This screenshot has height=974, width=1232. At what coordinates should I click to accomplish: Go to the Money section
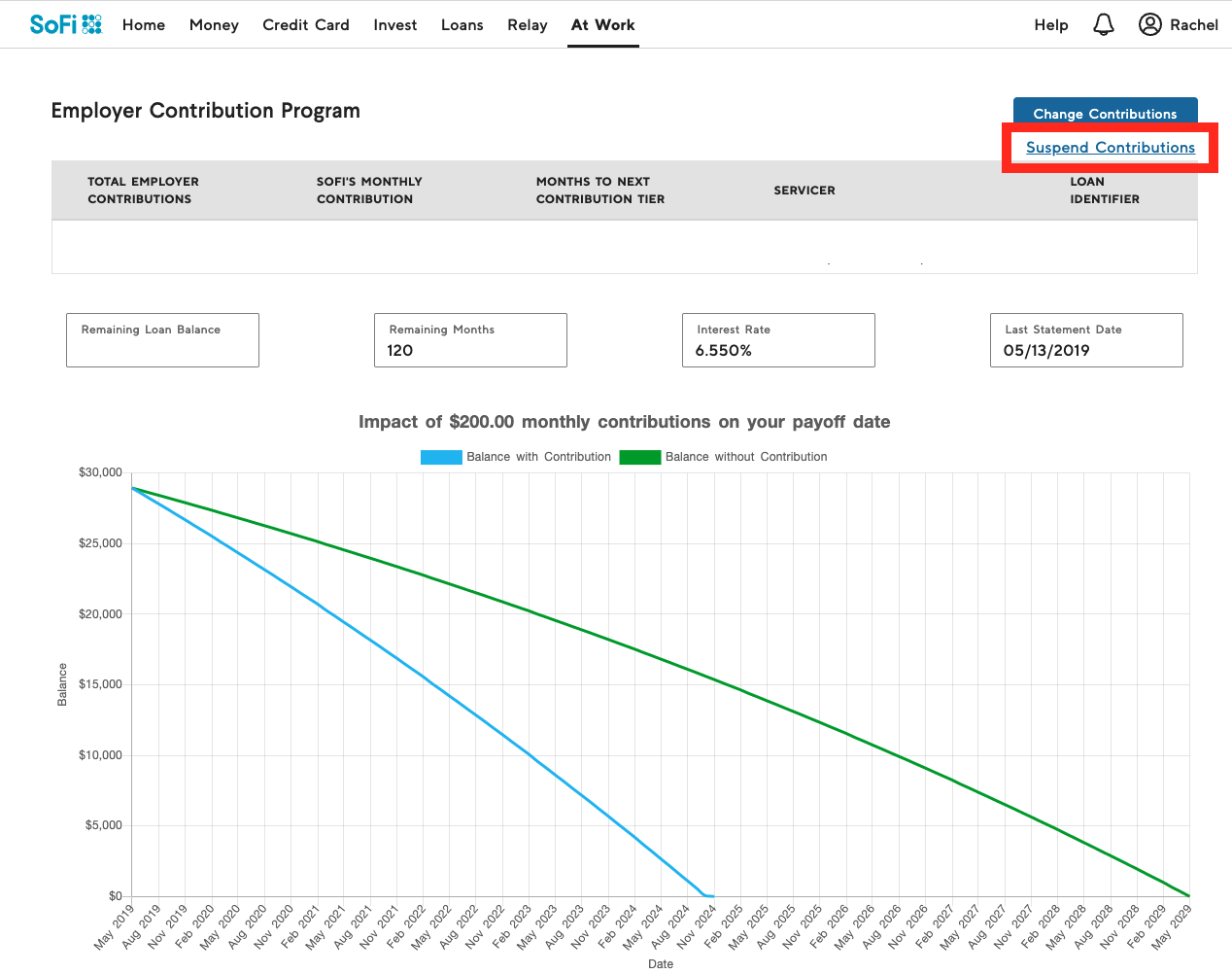point(214,25)
